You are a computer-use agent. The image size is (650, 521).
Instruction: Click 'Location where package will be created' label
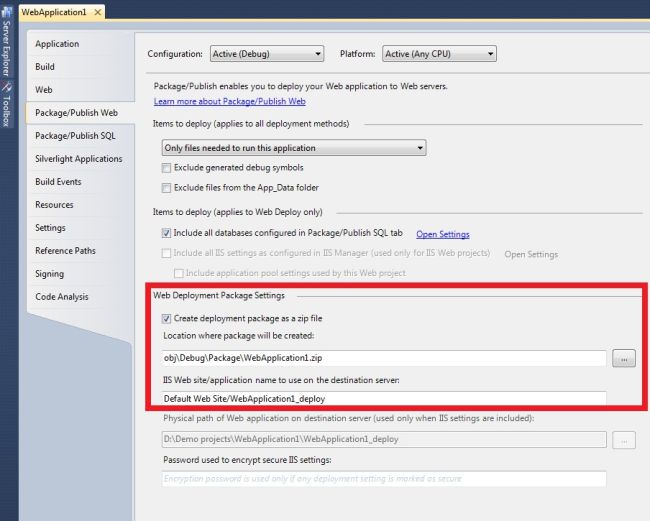coord(238,336)
